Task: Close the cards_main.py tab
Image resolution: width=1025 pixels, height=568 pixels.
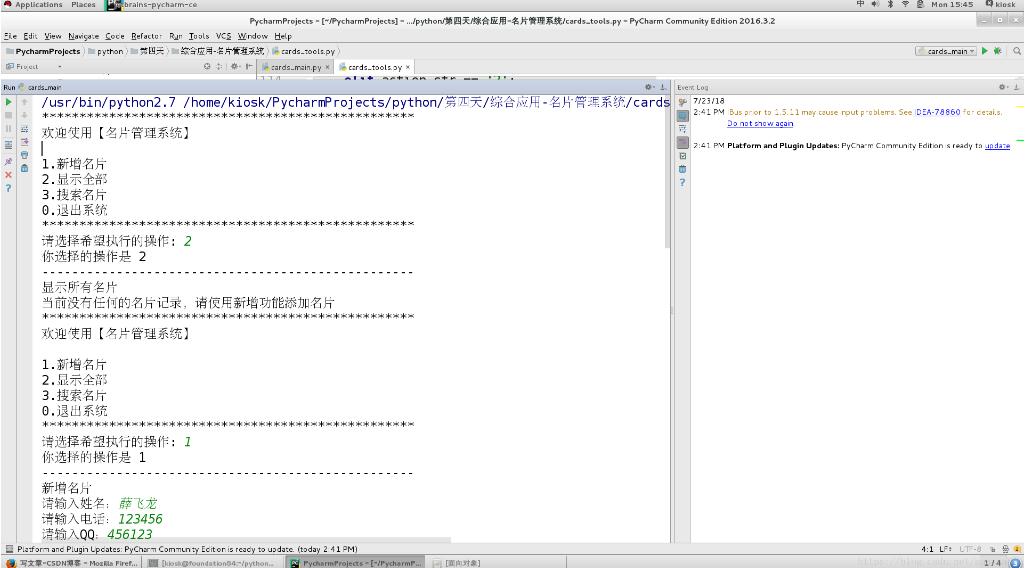Action: coord(328,67)
